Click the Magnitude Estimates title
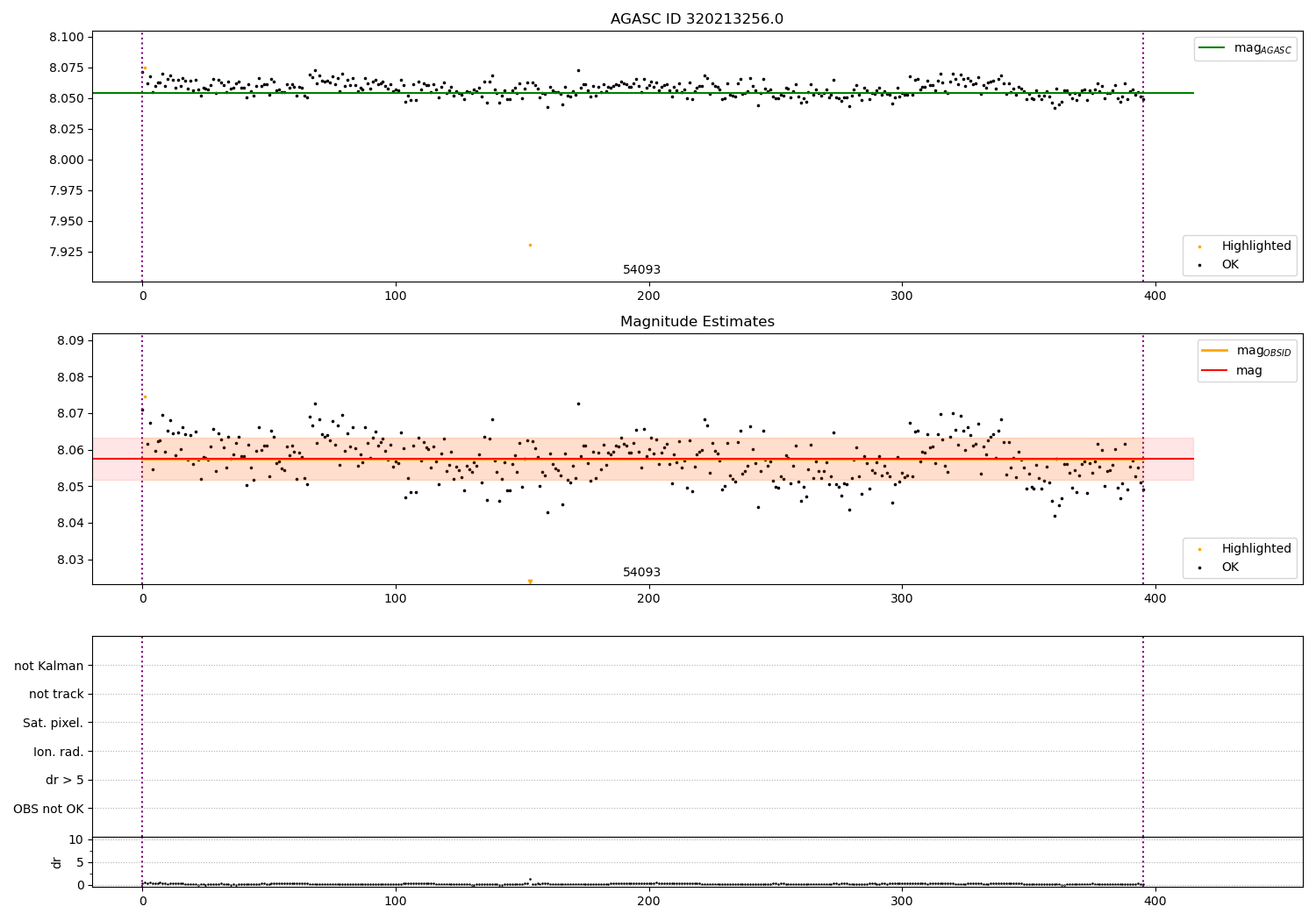 [697, 322]
